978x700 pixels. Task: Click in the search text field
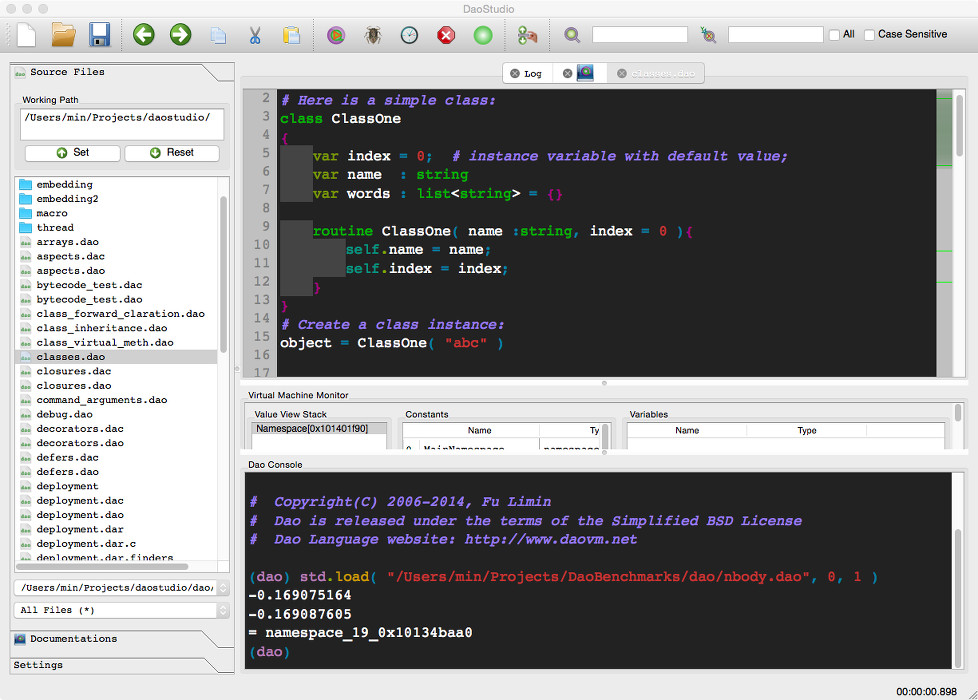coord(639,35)
